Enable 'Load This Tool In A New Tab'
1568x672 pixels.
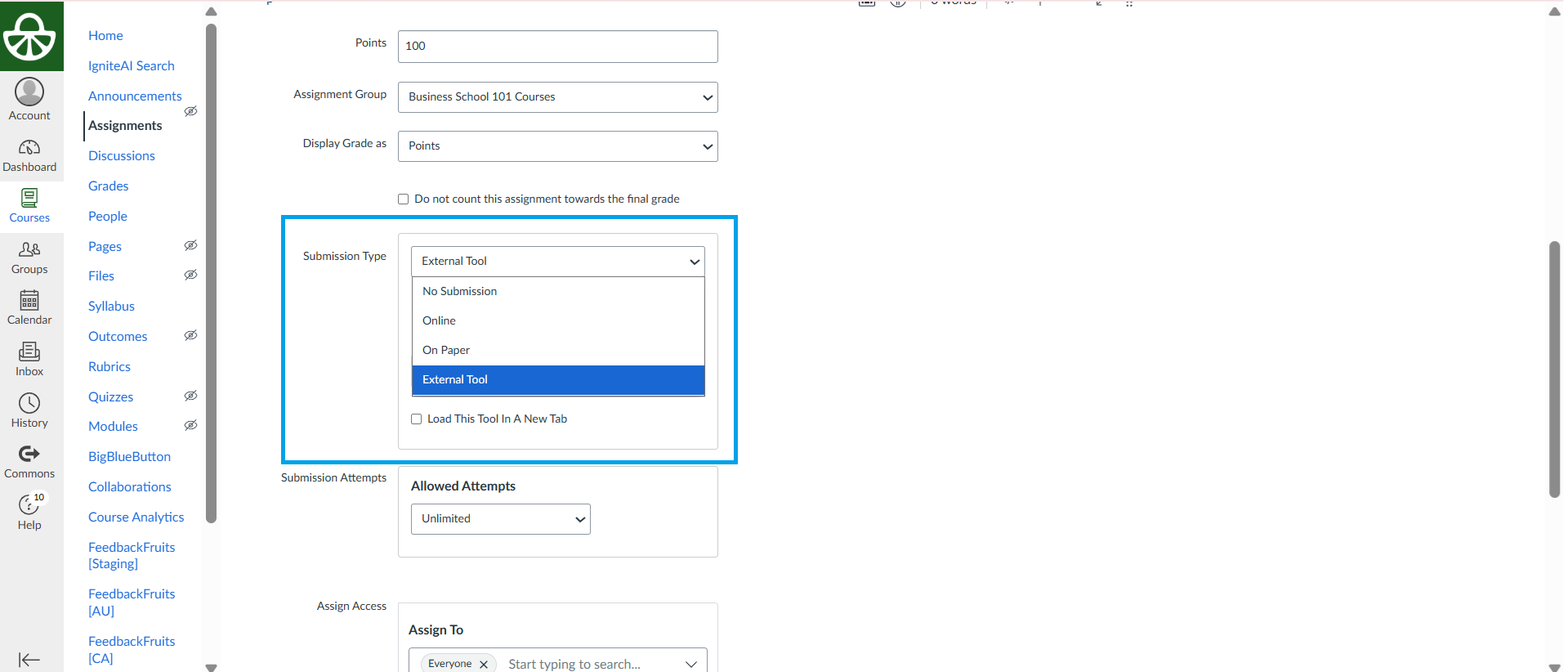417,419
